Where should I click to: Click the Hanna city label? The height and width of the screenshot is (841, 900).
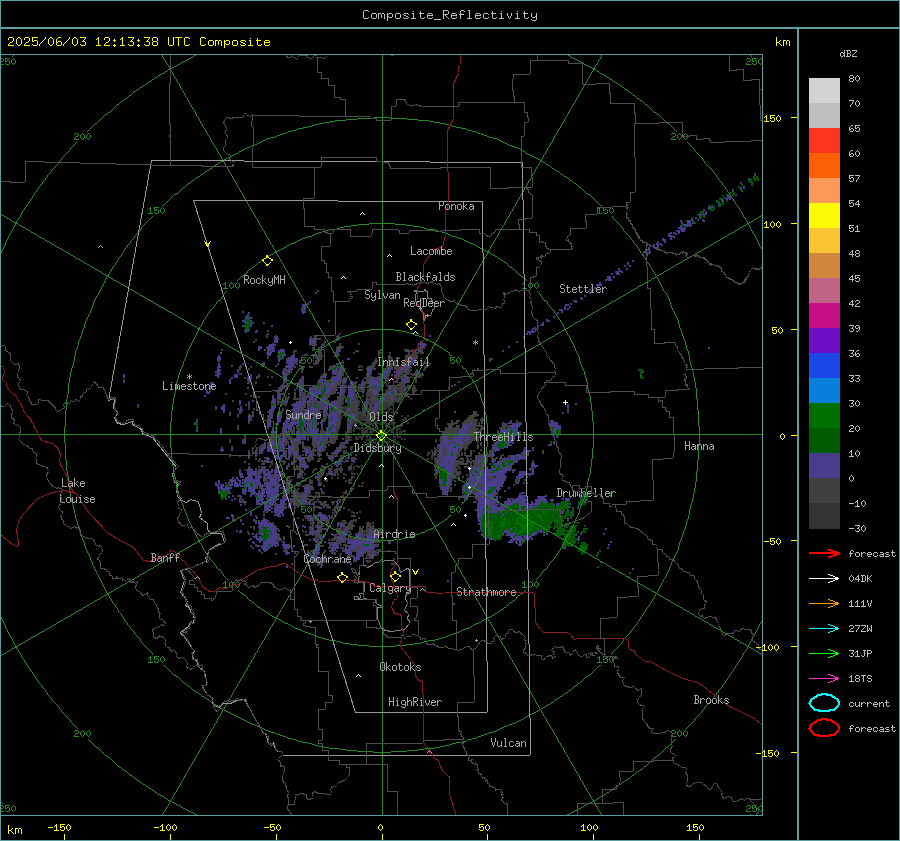click(x=699, y=446)
